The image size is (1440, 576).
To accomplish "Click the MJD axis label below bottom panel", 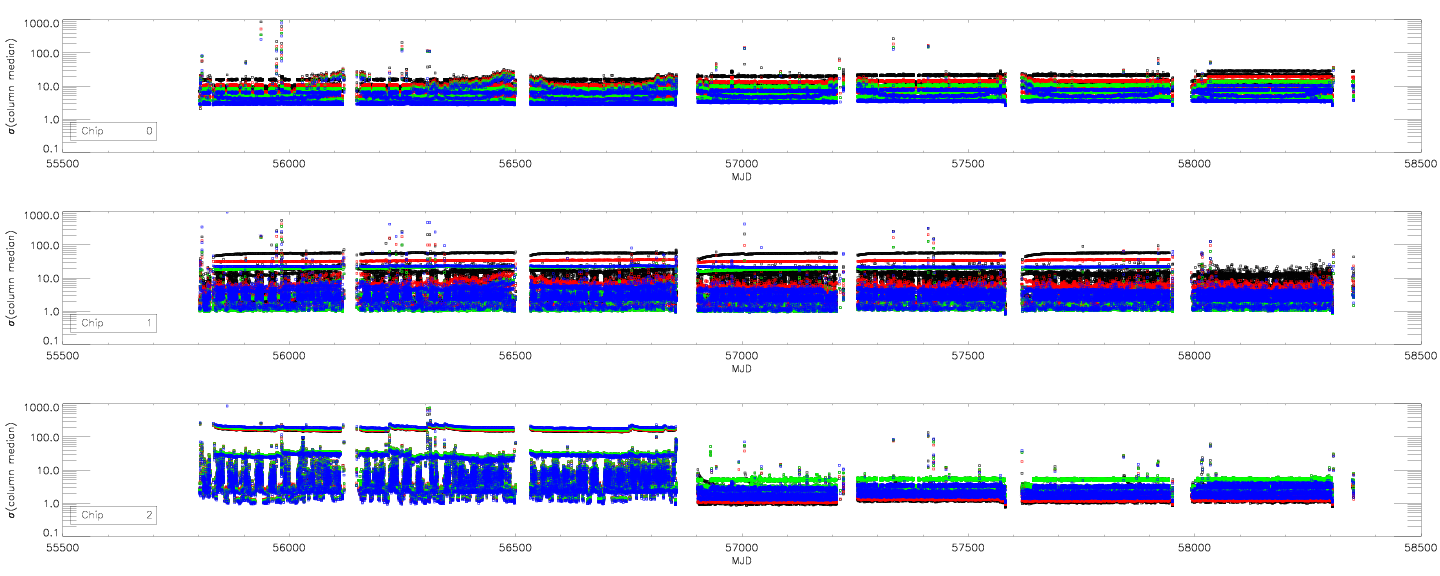I will [741, 562].
